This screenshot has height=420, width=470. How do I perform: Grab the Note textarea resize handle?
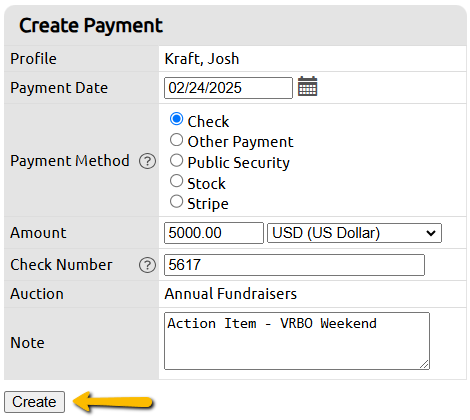pyautogui.click(x=424, y=364)
